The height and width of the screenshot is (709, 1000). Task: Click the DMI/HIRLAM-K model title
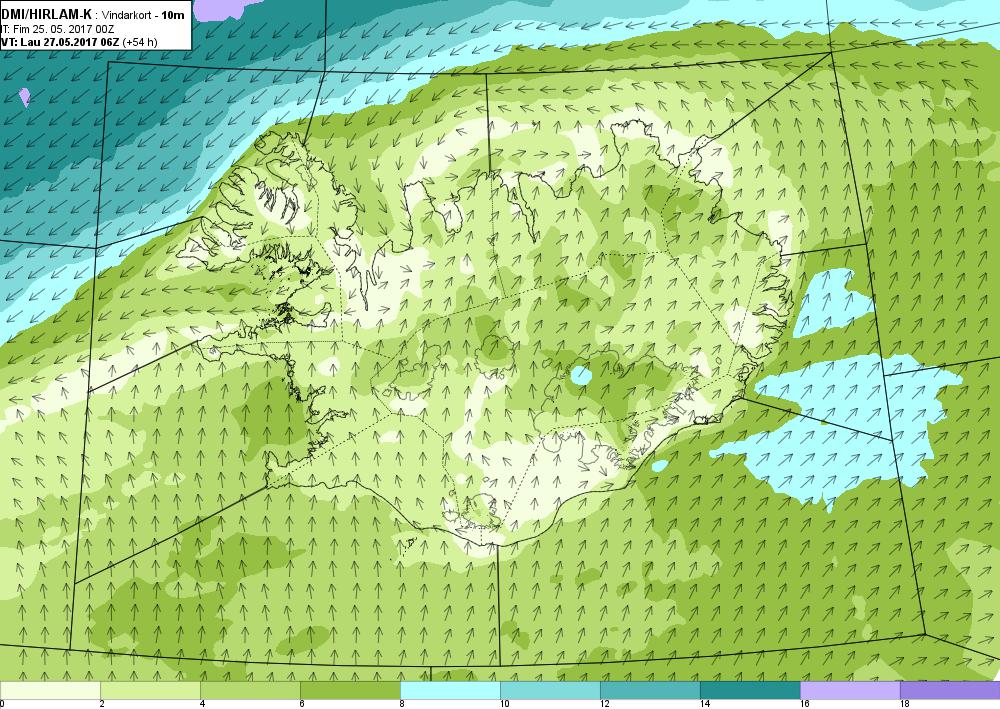point(46,14)
